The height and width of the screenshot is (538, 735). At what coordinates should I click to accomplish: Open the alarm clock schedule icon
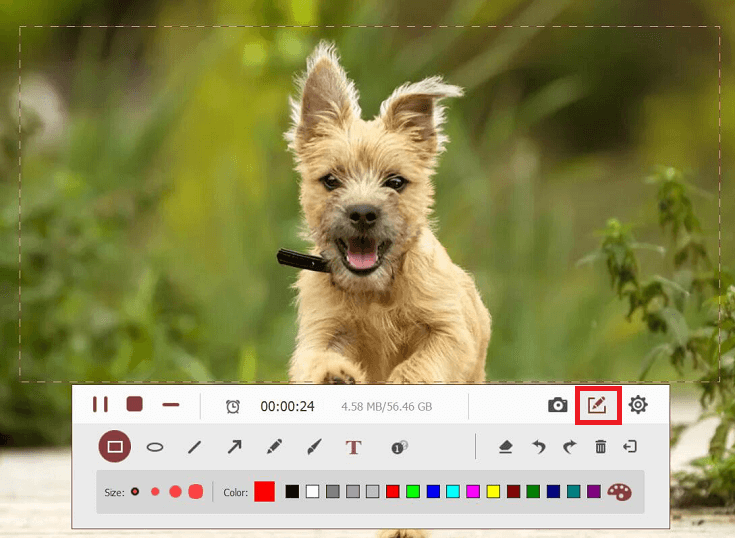(233, 406)
